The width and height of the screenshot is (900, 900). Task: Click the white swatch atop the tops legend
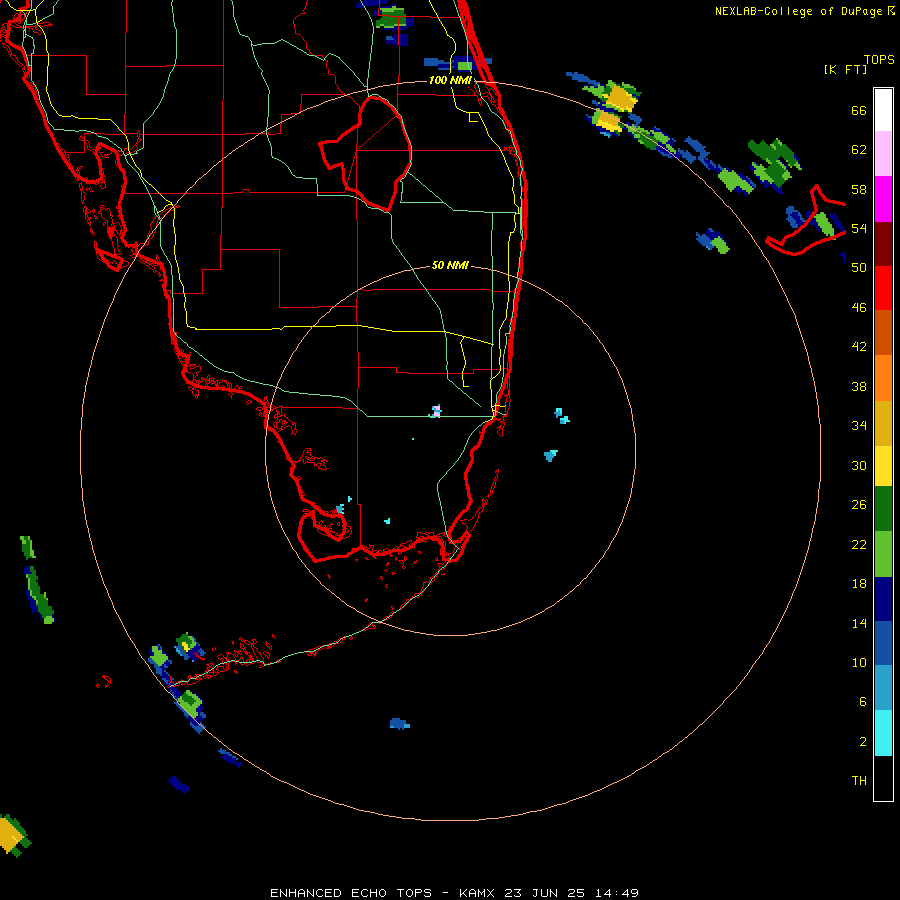[x=883, y=110]
